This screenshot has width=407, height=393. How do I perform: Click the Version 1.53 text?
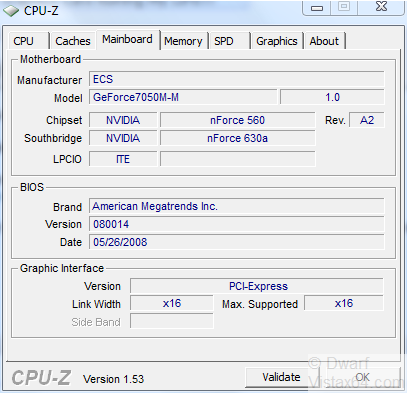point(113,379)
